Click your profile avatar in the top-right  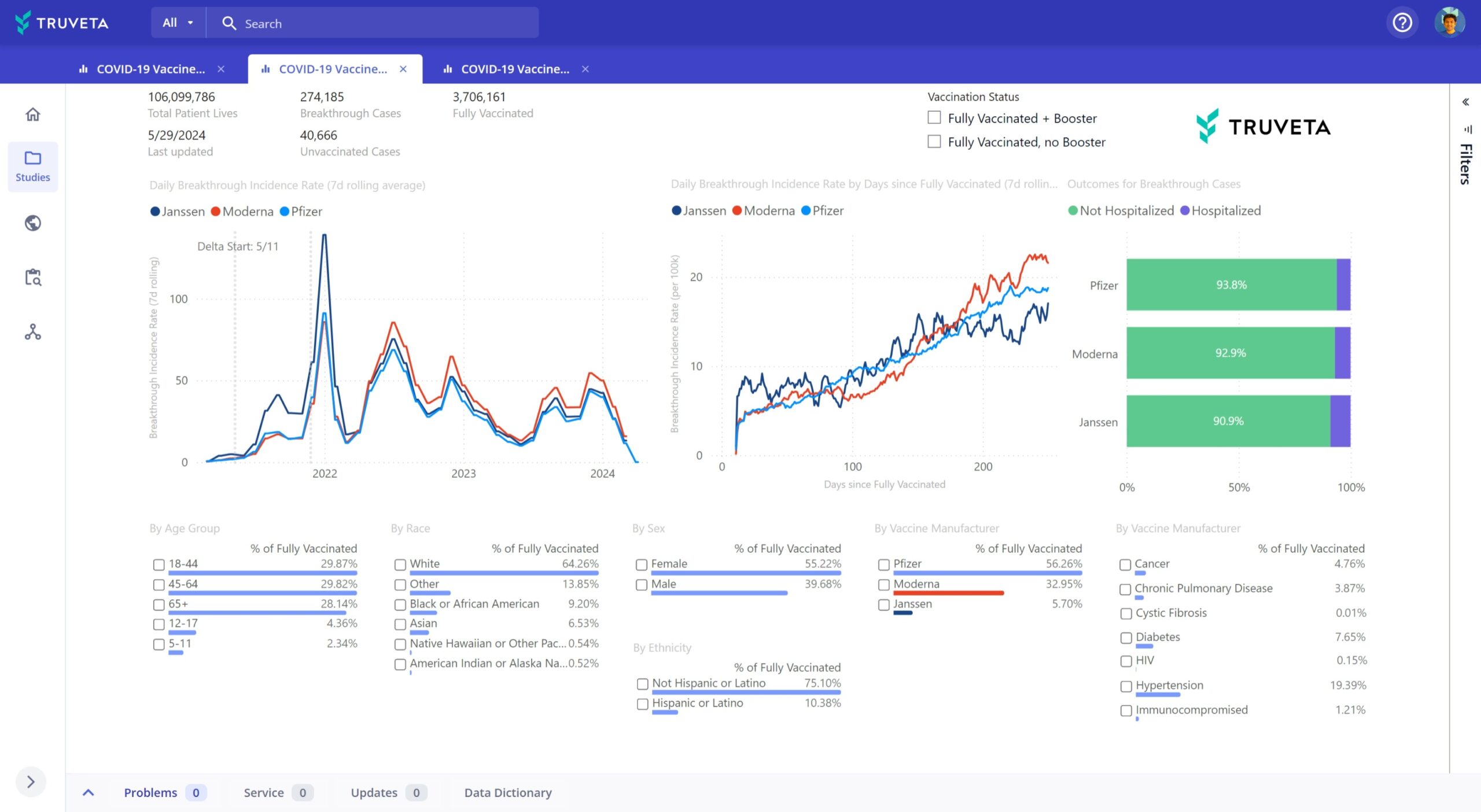(x=1451, y=22)
